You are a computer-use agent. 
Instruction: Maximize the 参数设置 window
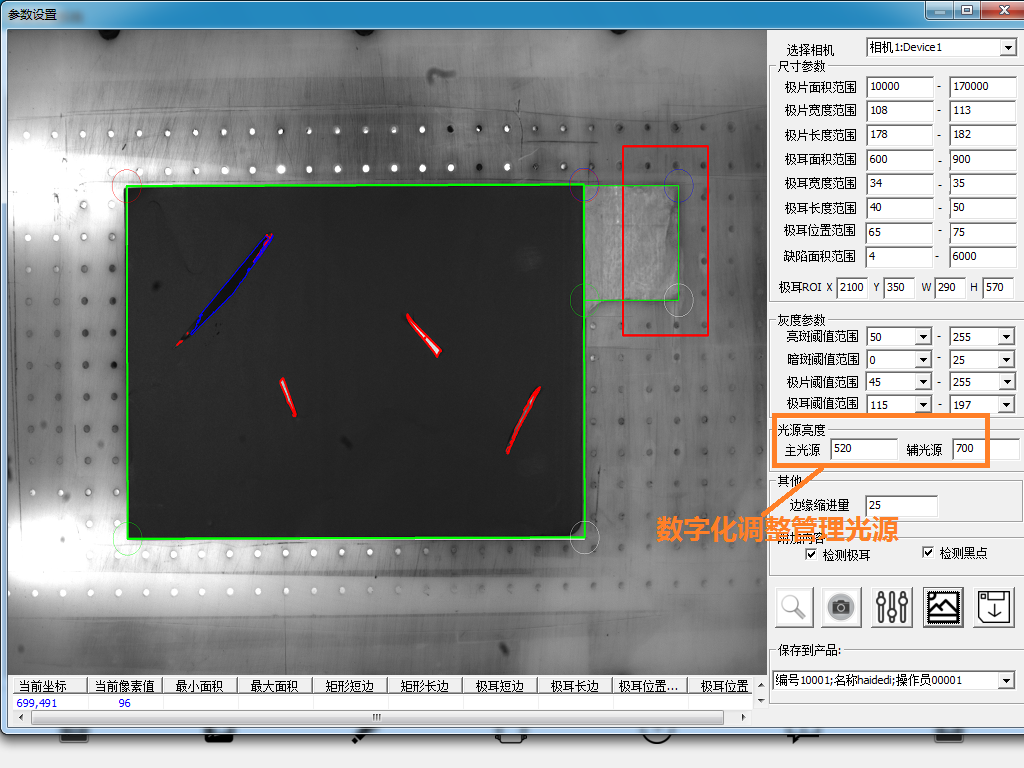coord(966,10)
